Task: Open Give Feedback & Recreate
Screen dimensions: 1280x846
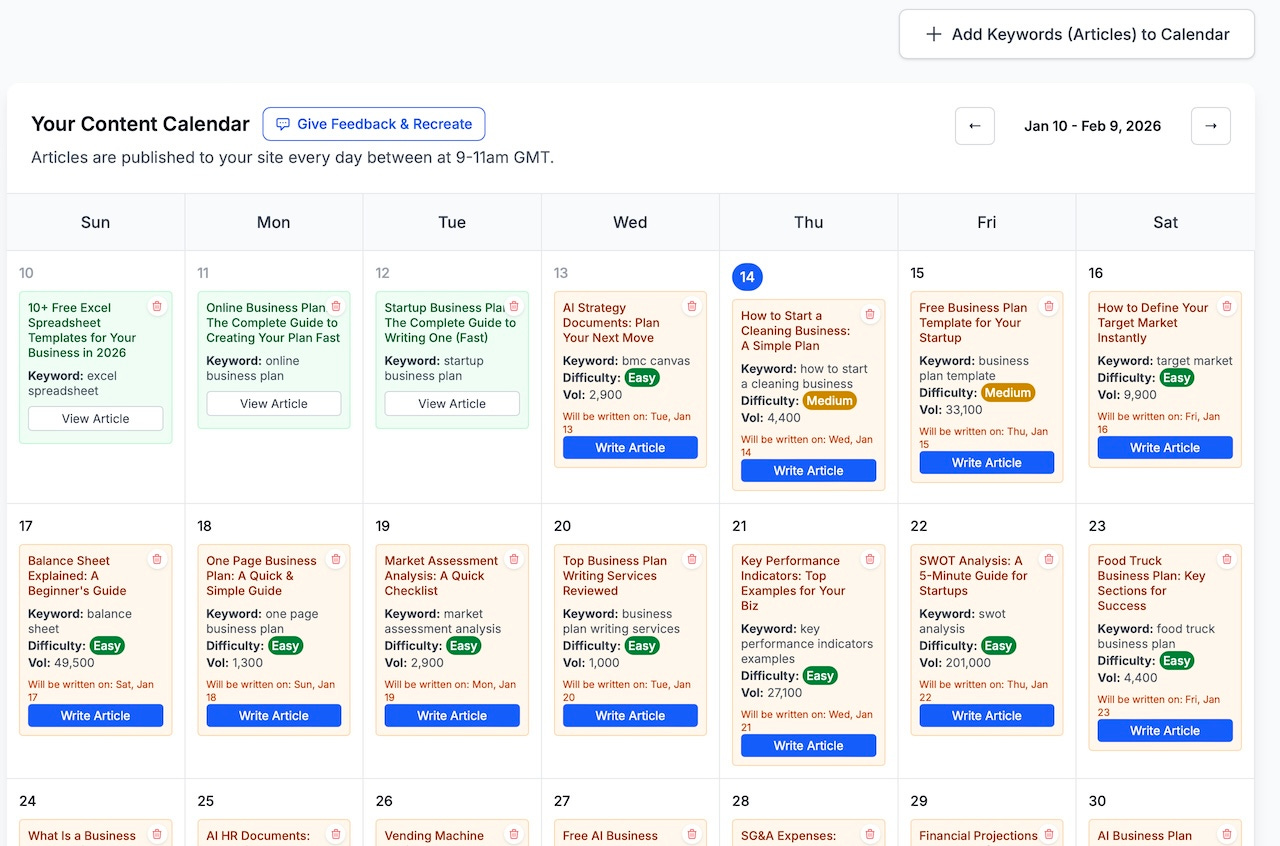Action: click(374, 124)
